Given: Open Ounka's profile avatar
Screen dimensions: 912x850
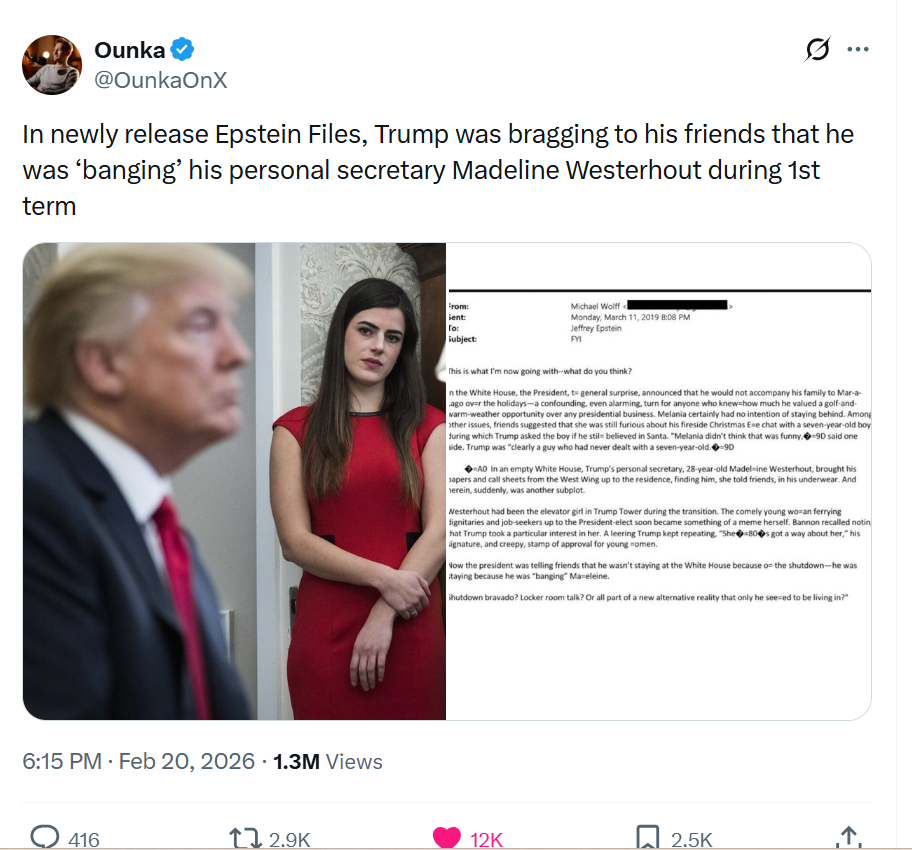Looking at the screenshot, I should (x=52, y=65).
